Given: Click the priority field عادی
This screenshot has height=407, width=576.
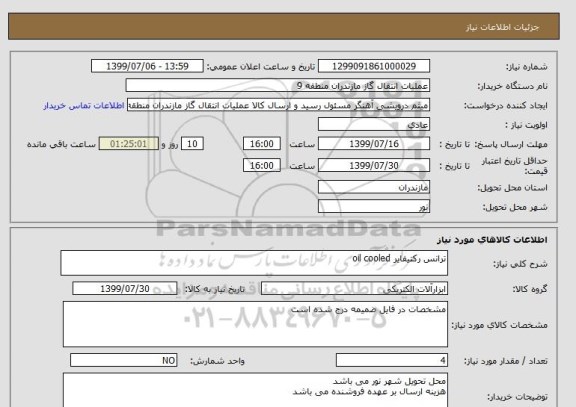Looking at the screenshot, I should coord(374,124).
